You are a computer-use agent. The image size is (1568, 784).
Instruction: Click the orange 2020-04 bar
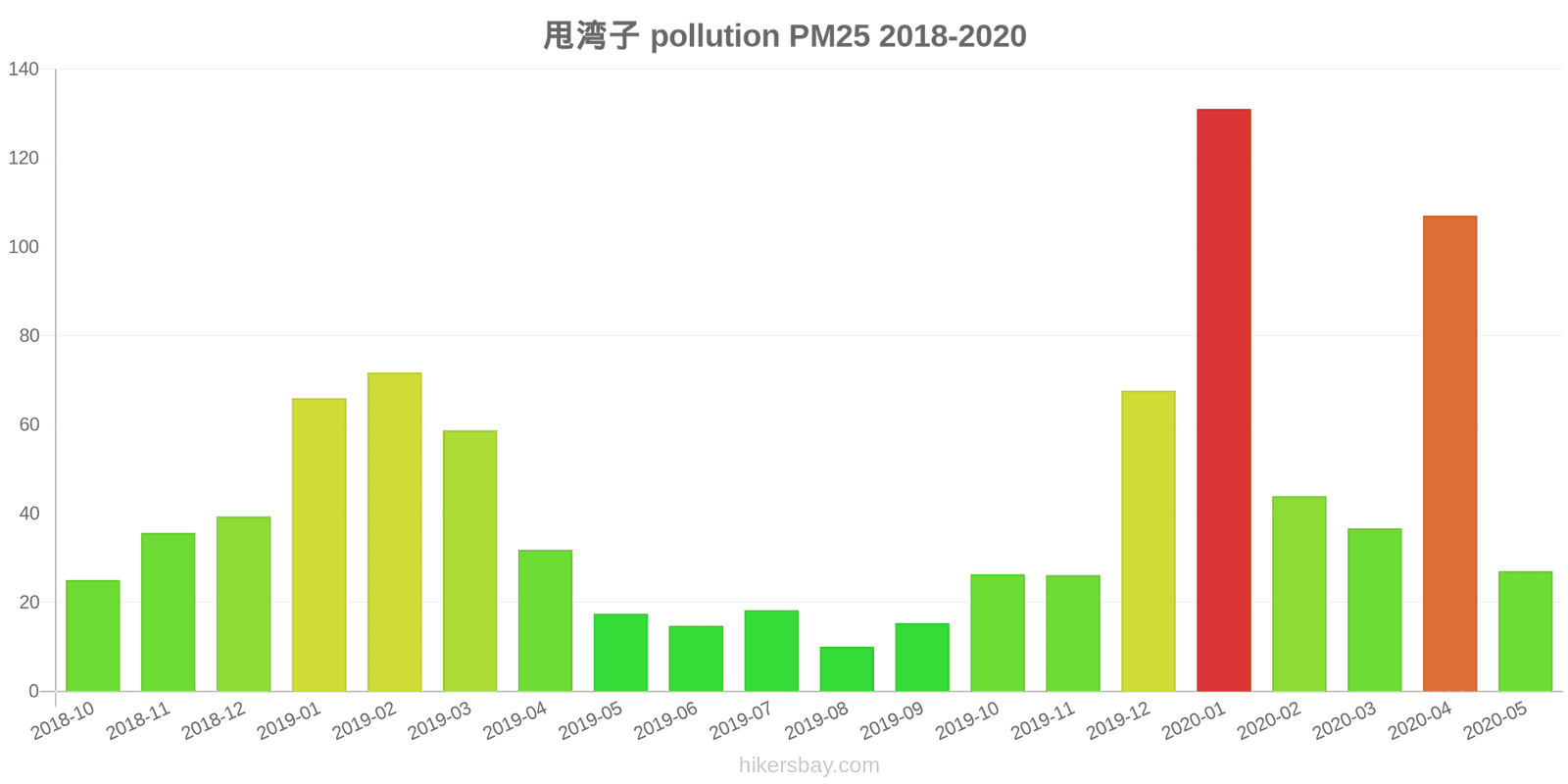pos(1449,454)
